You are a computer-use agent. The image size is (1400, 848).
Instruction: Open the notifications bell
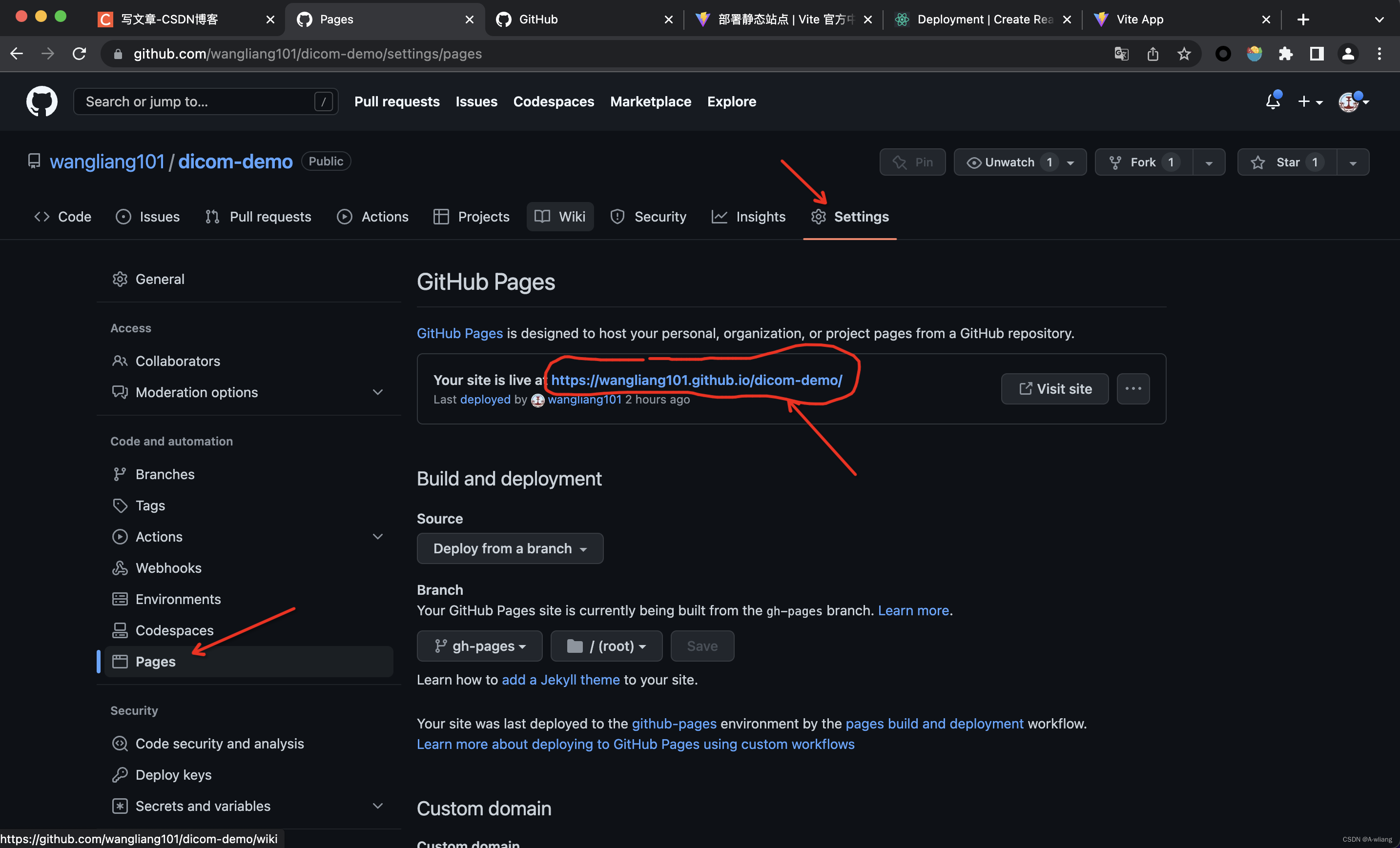click(x=1272, y=101)
